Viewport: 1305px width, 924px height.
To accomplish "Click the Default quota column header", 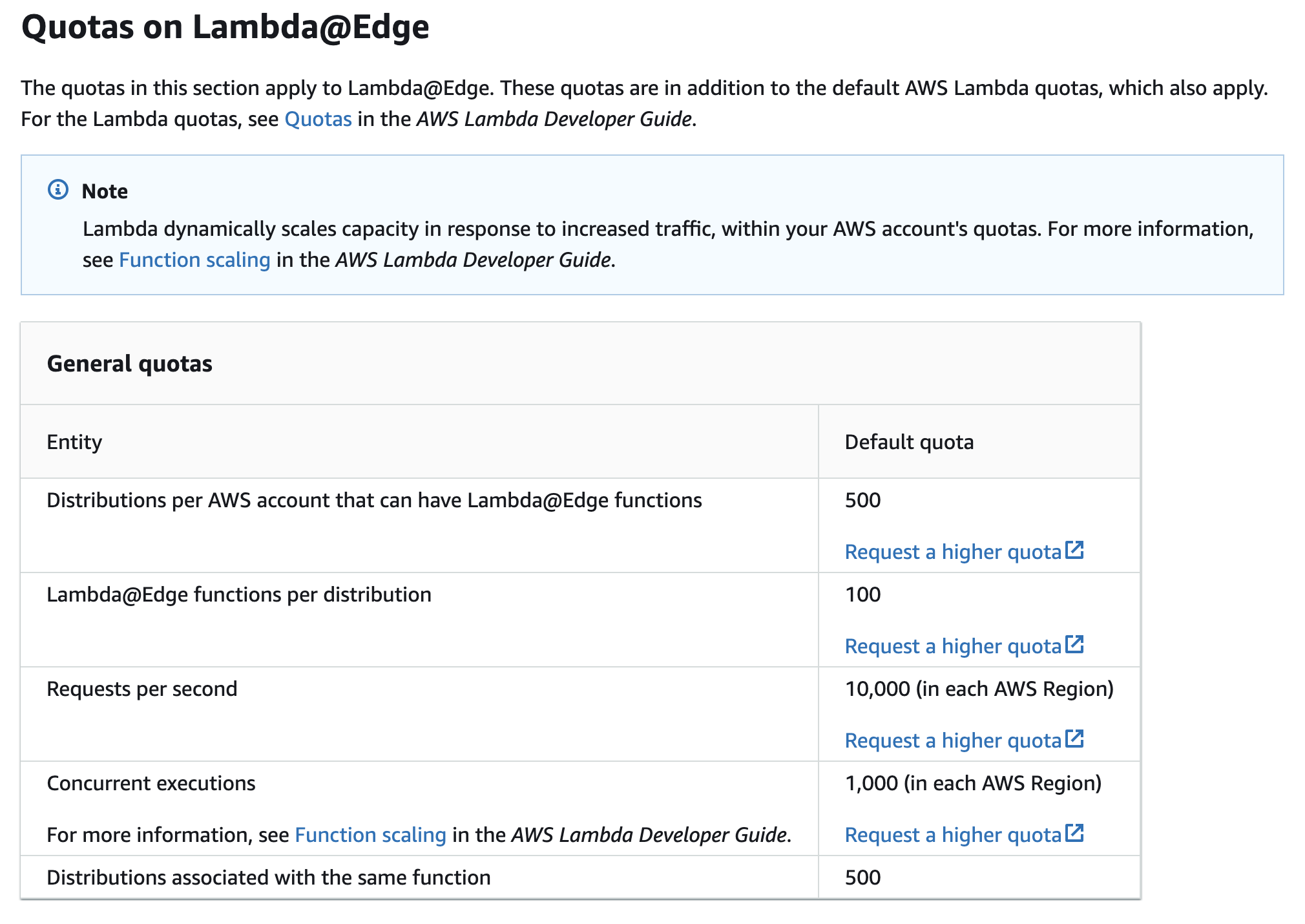I will tap(909, 442).
